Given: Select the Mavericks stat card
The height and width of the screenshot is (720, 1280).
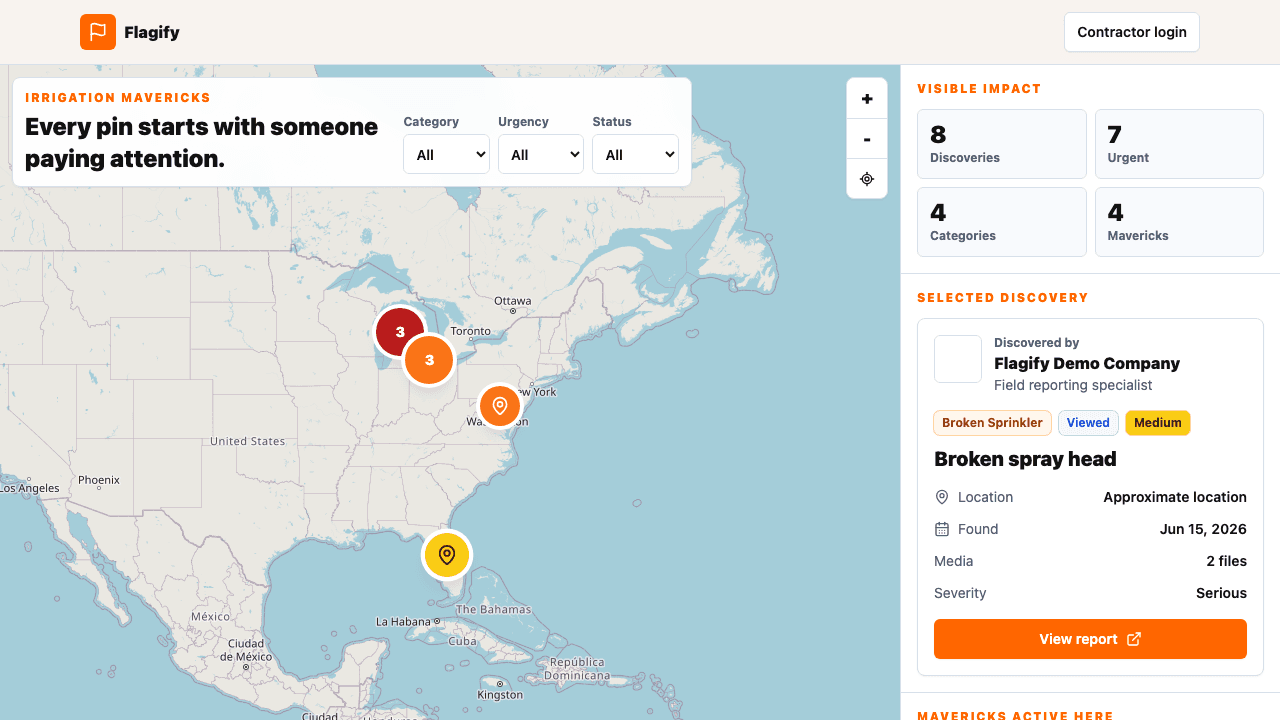Looking at the screenshot, I should point(1179,222).
